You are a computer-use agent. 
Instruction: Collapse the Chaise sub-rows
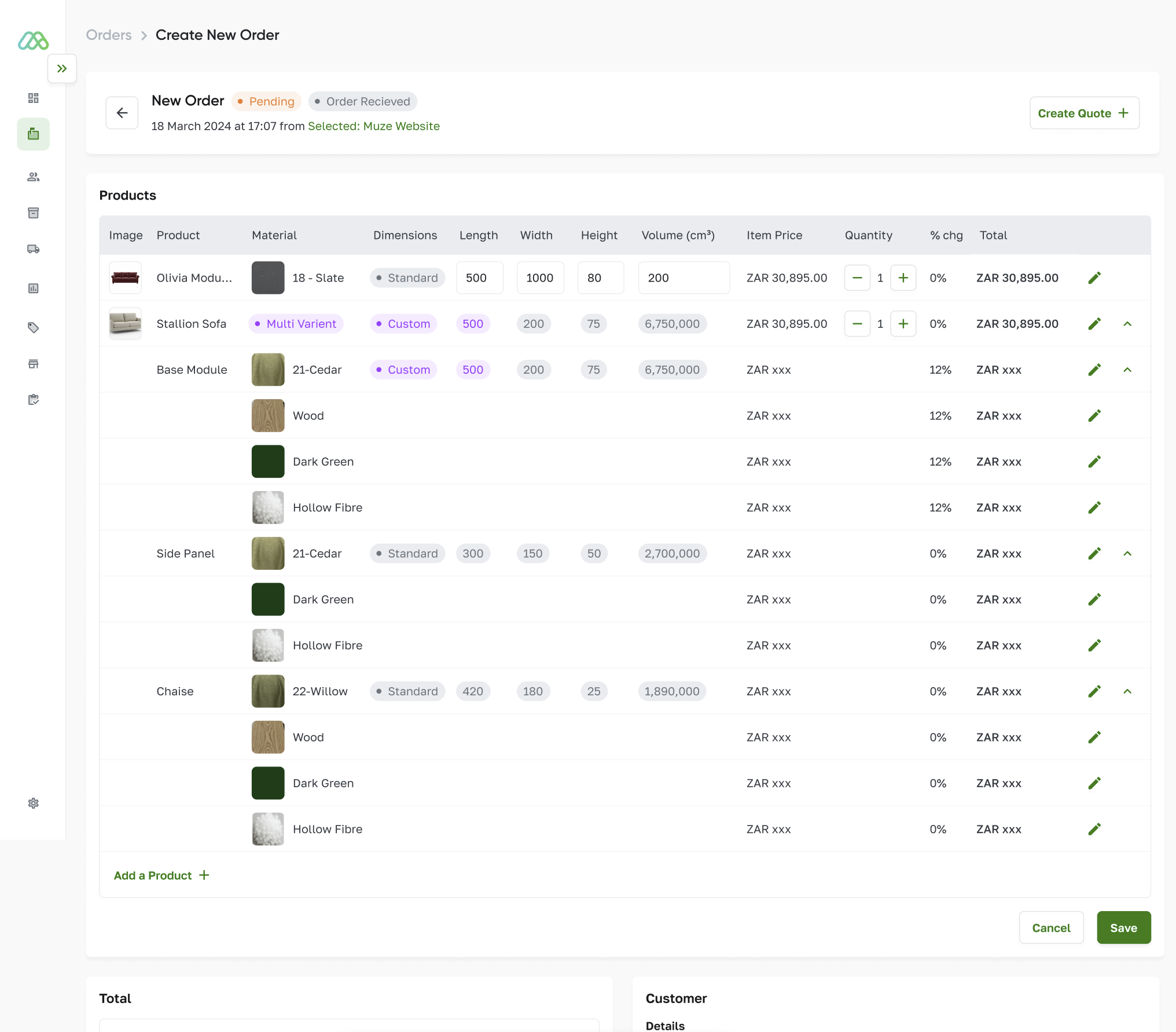(1127, 691)
